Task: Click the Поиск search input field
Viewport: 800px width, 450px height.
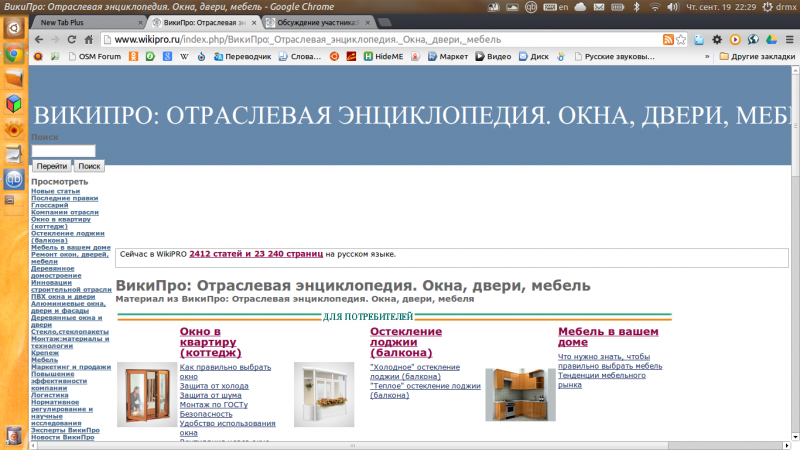Action: point(63,151)
